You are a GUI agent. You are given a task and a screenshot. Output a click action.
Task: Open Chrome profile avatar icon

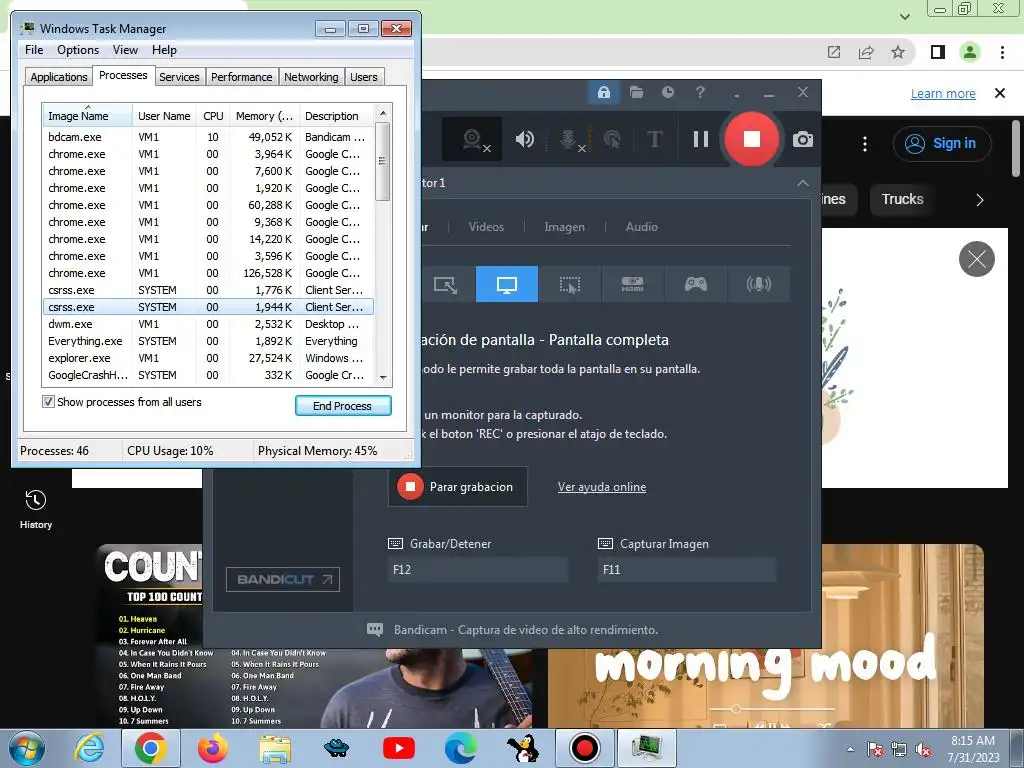(970, 52)
